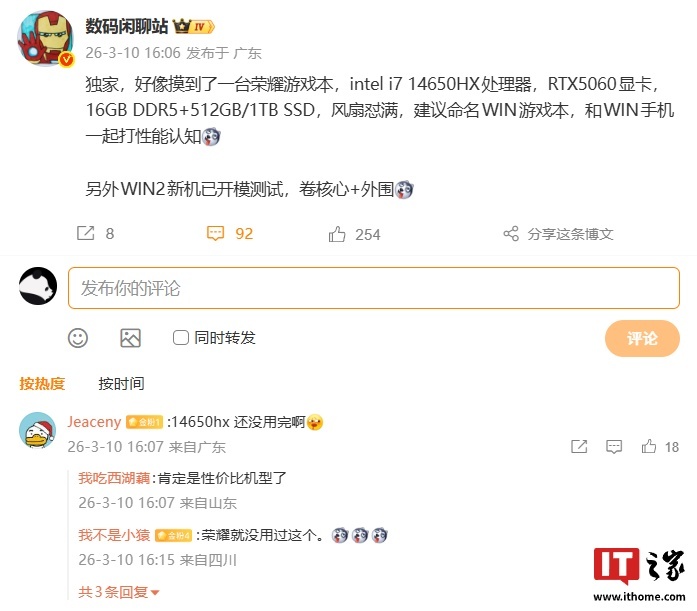Expand the 共3条回复 replies
Viewport: 697px width, 611px height.
coord(119,592)
